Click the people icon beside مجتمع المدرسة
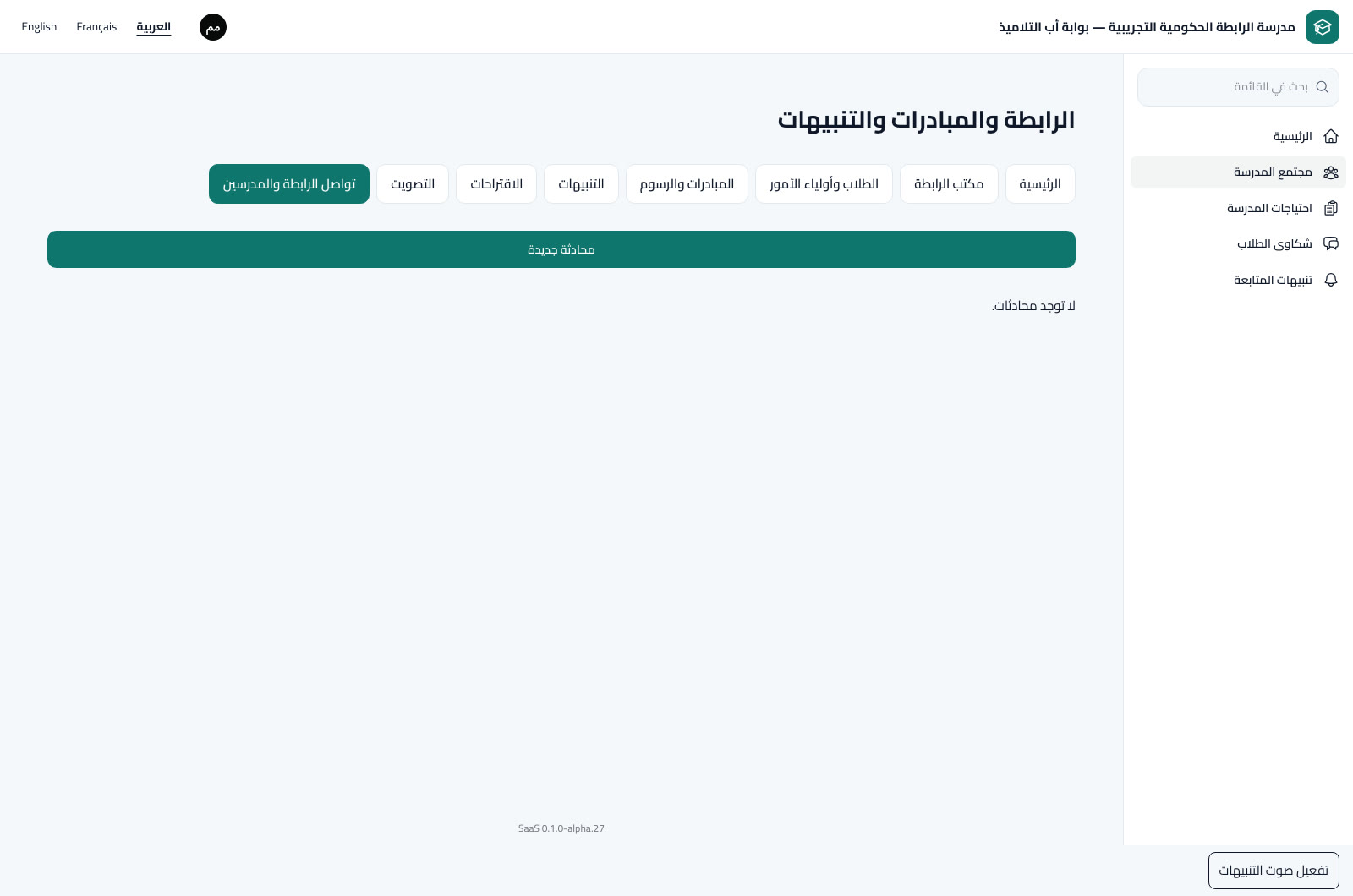1353x896 pixels. [1331, 172]
